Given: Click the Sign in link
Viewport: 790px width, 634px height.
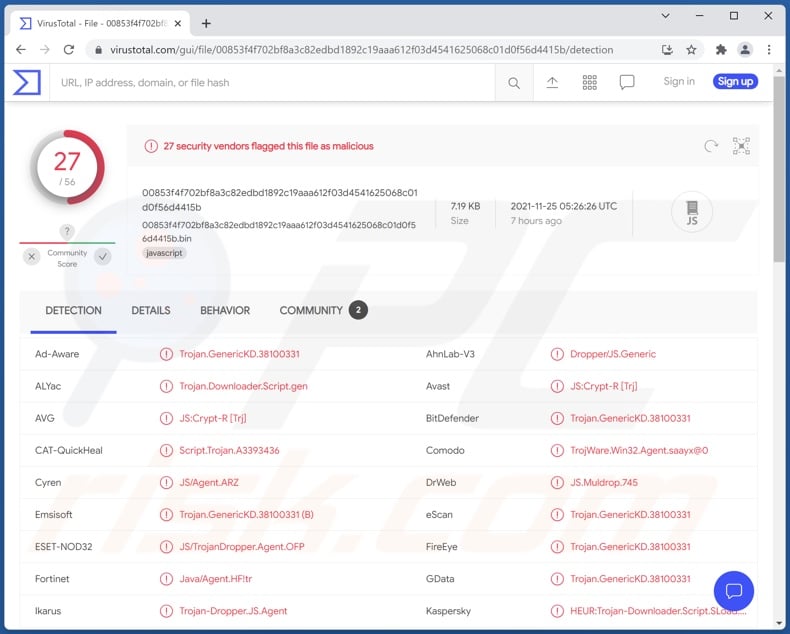Looking at the screenshot, I should [x=679, y=81].
